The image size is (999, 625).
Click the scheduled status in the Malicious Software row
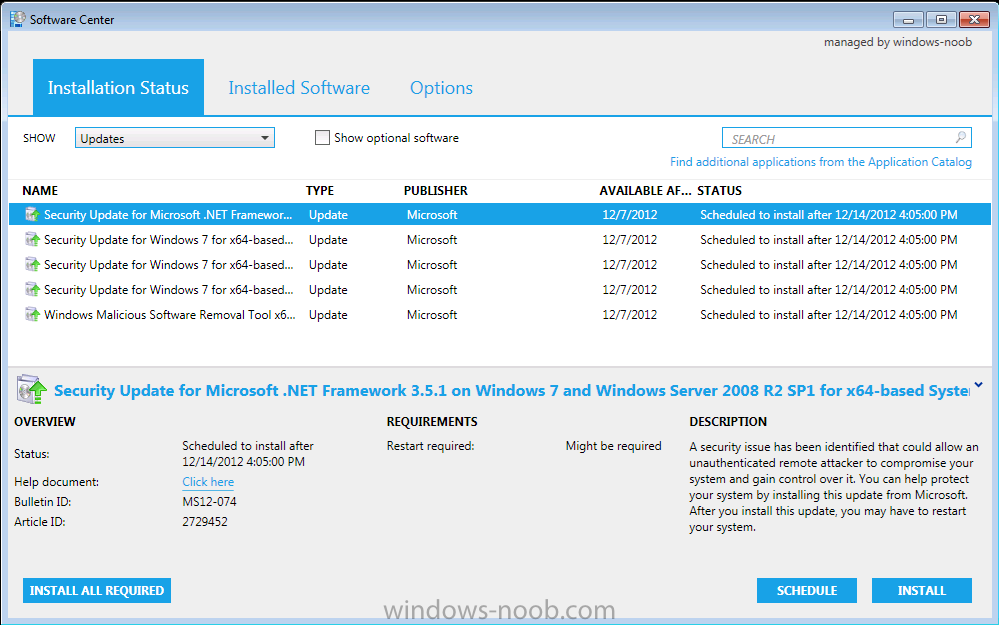click(x=828, y=315)
